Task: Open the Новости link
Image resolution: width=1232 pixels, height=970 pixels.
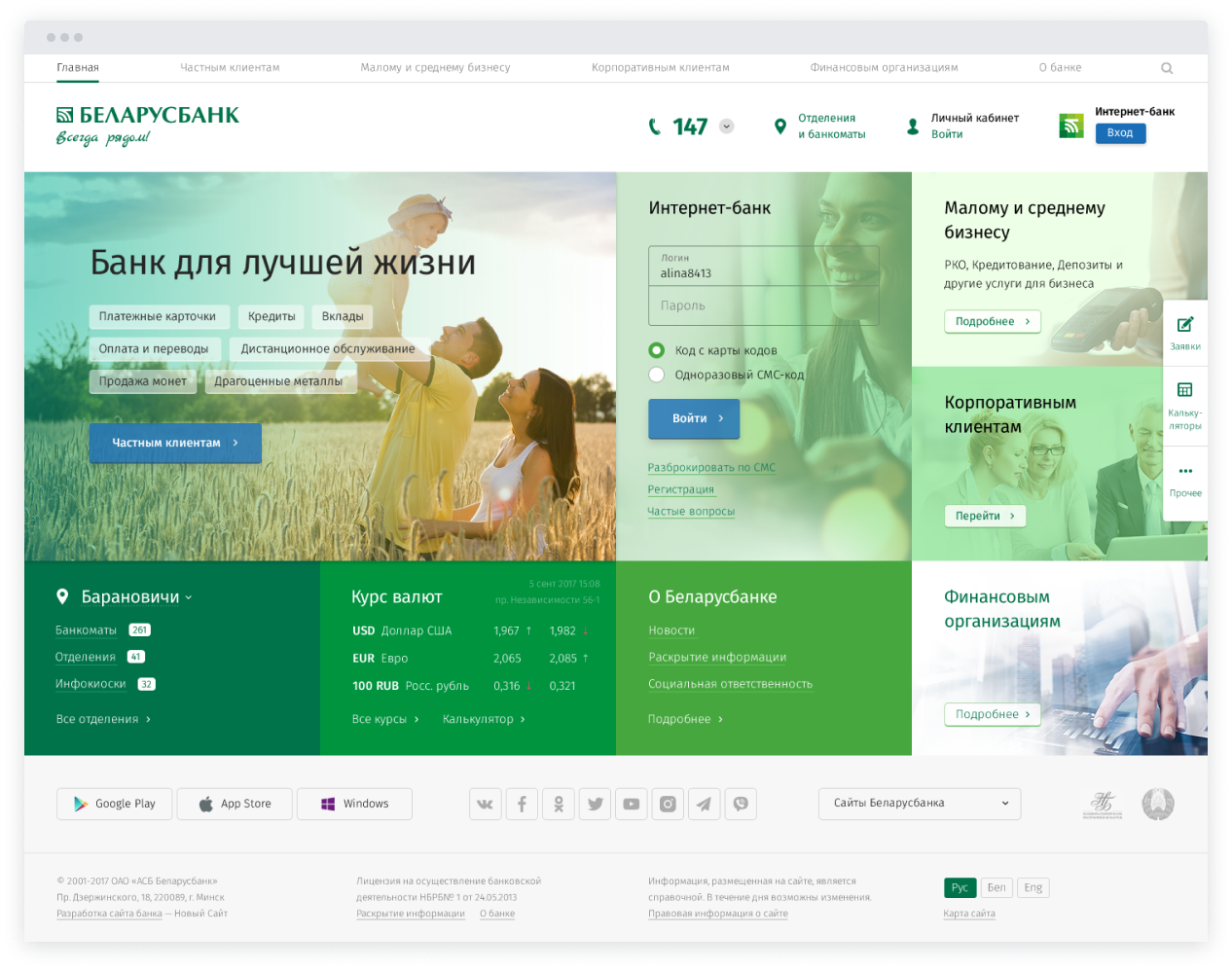Action: (671, 631)
